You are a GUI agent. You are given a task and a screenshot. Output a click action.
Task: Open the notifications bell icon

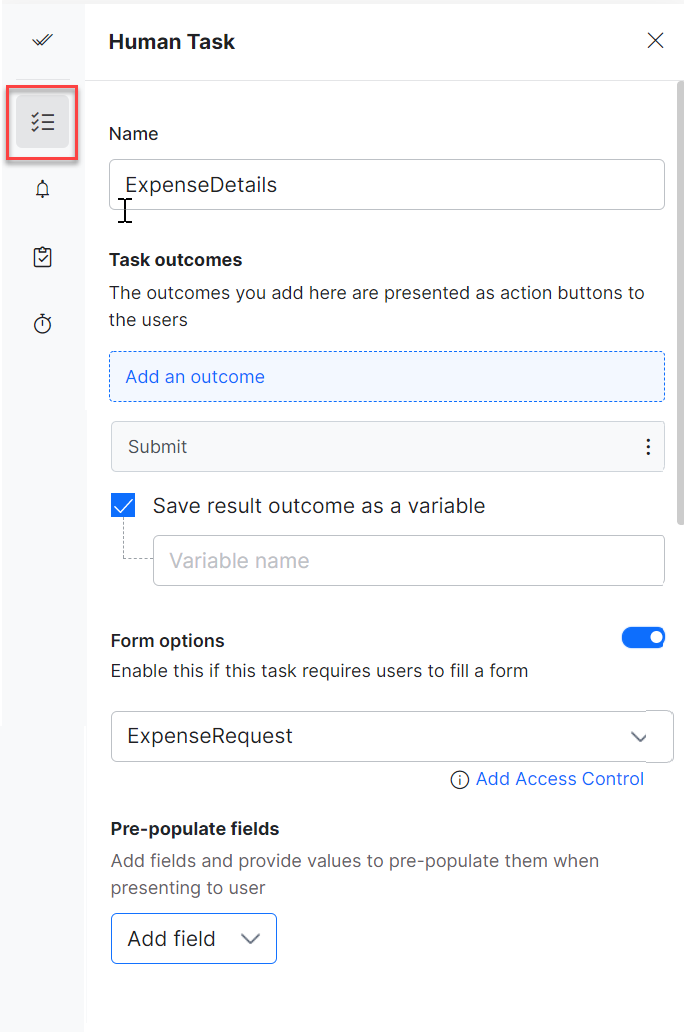click(42, 189)
